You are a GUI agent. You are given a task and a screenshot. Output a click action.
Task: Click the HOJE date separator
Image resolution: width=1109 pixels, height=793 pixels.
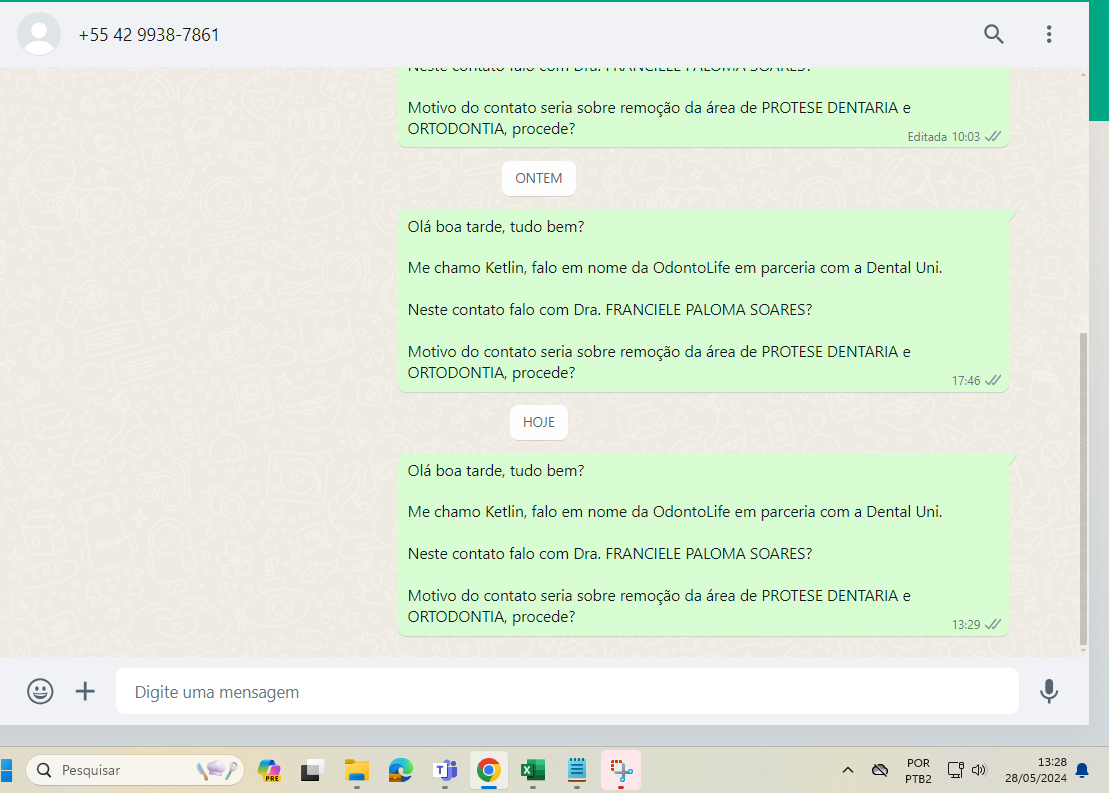click(539, 422)
